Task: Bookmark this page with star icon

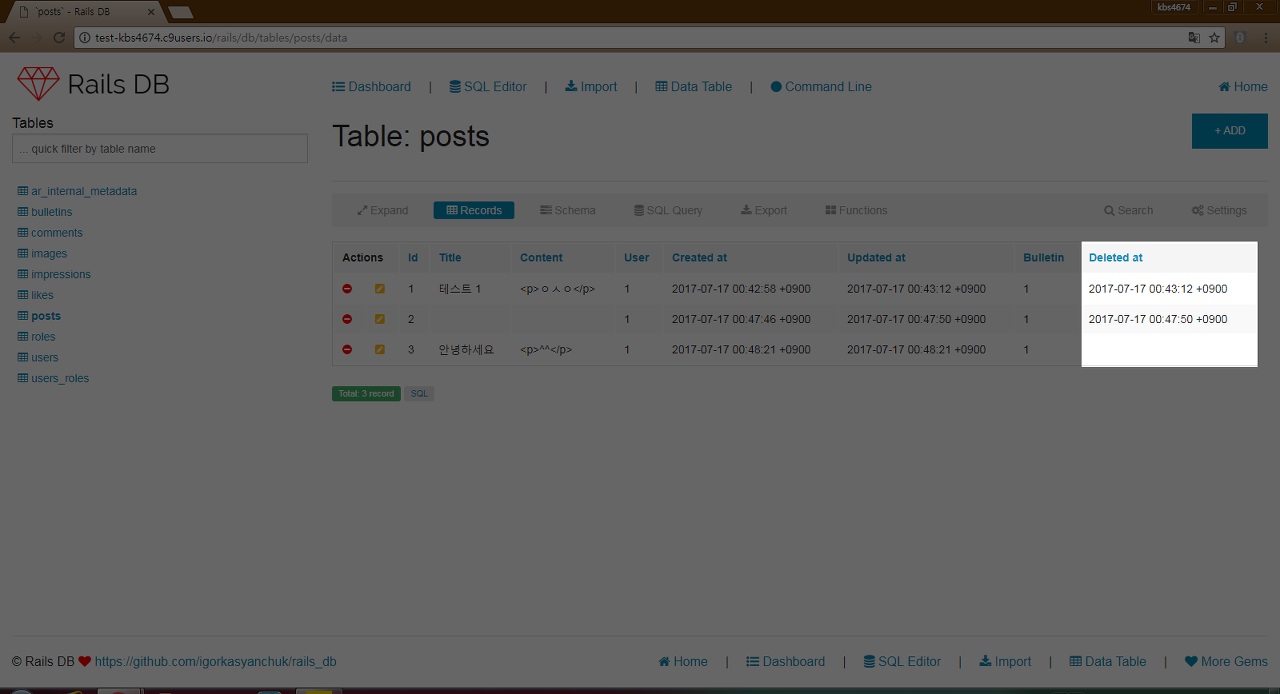Action: coord(1214,38)
